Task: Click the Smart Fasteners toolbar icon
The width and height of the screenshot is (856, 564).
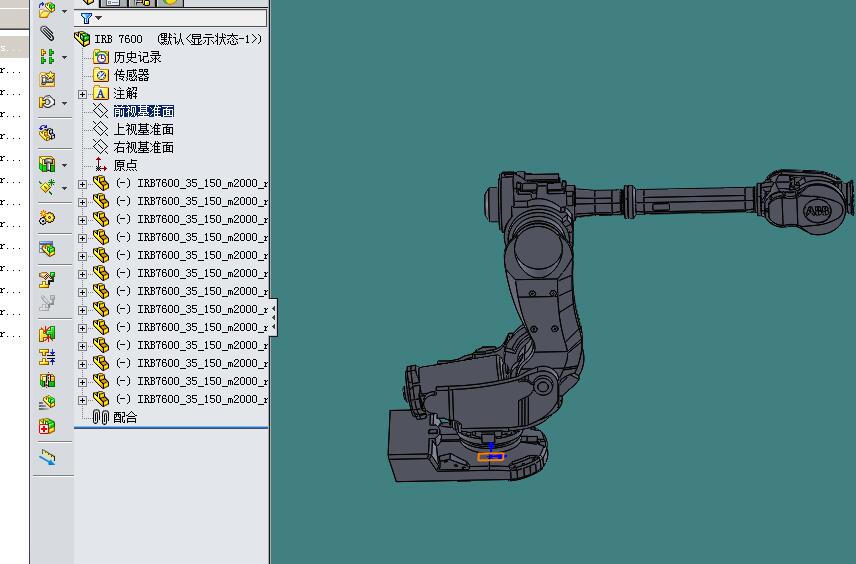Action: (47, 80)
